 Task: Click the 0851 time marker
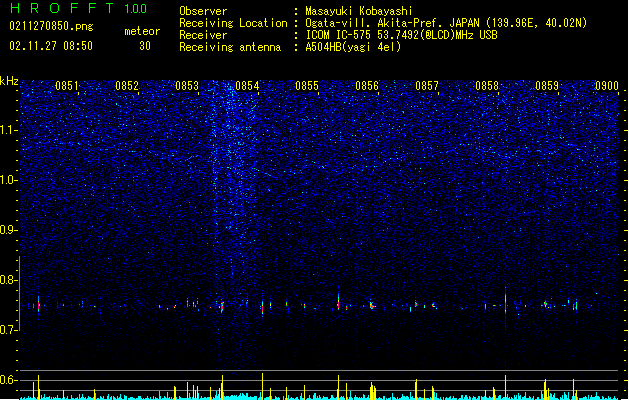(x=67, y=86)
